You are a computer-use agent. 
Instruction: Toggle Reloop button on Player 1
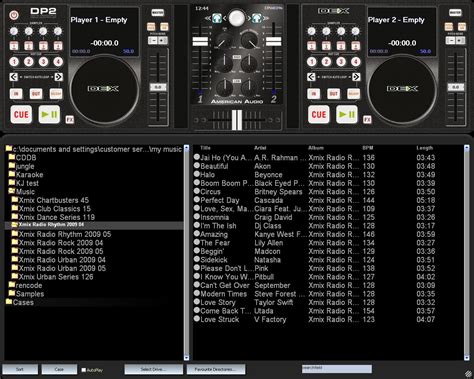(56, 94)
